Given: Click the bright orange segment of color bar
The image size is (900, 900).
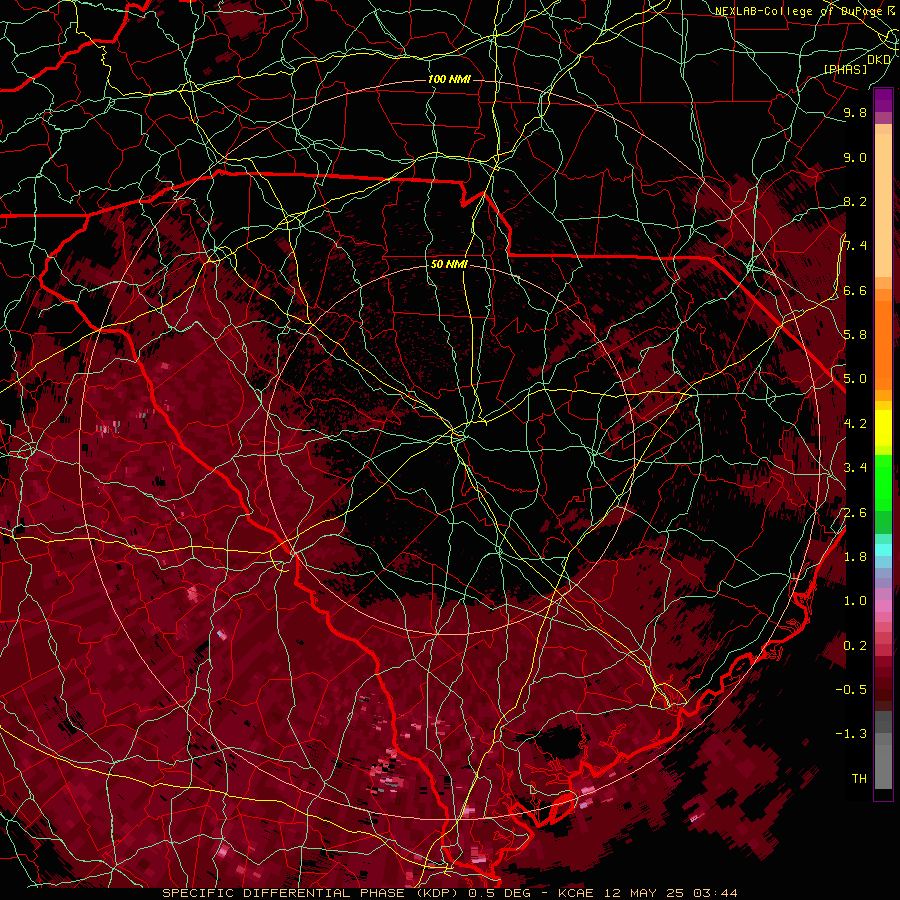Looking at the screenshot, I should click(x=883, y=344).
